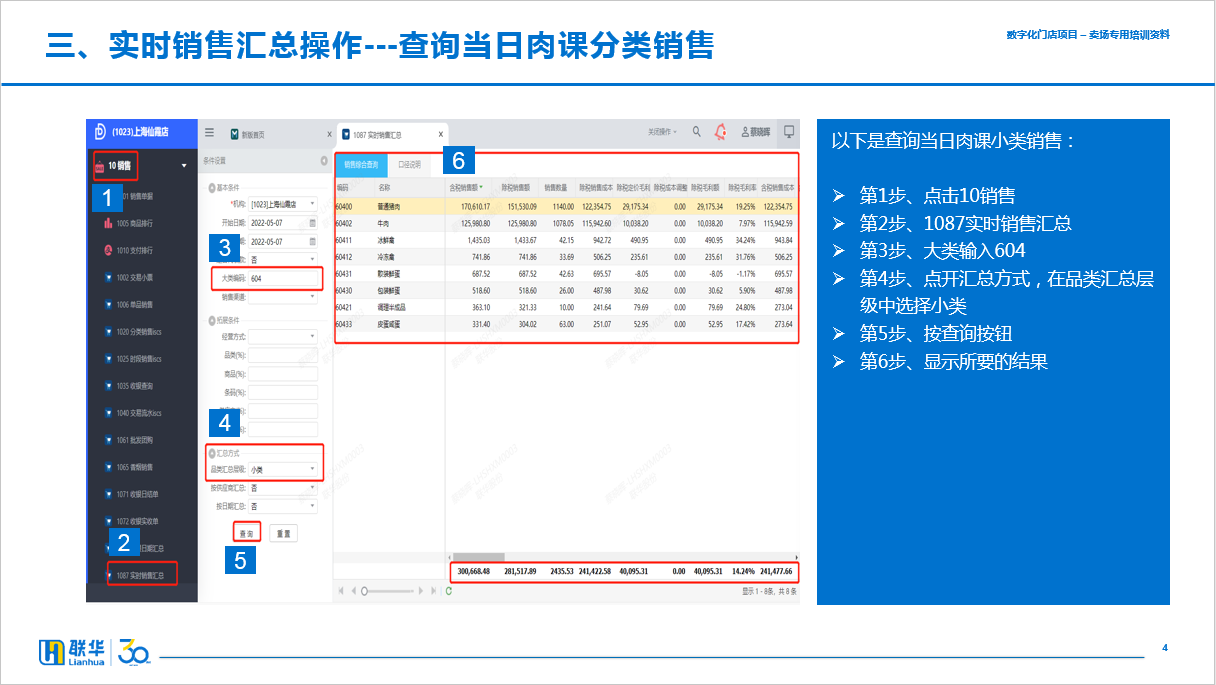Go to the last page in pager

[x=433, y=591]
